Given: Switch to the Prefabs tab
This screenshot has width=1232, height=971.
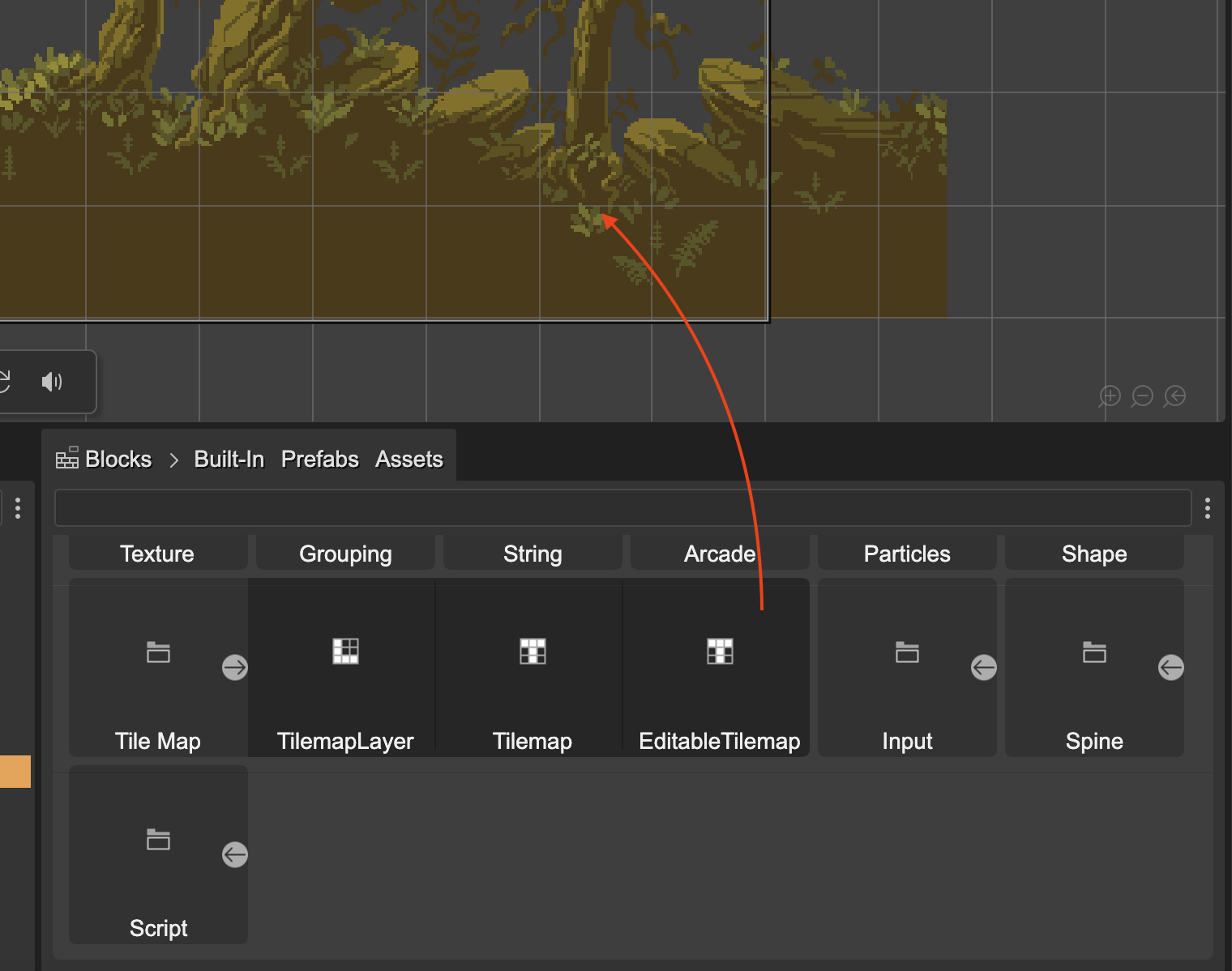Looking at the screenshot, I should click(x=319, y=459).
